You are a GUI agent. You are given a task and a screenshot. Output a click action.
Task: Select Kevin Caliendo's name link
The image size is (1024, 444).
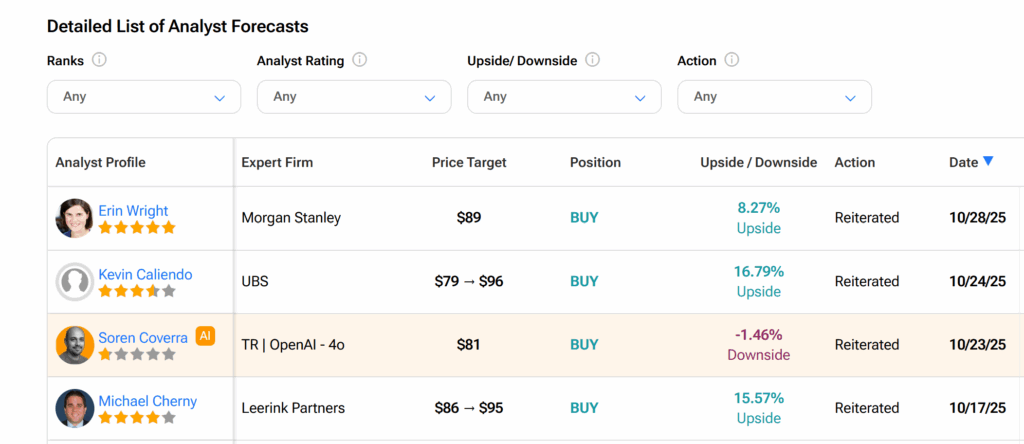(x=145, y=274)
